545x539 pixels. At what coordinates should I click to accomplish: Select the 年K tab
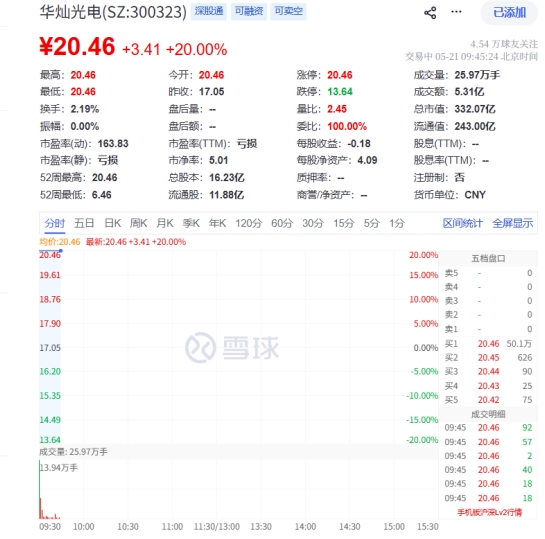click(x=218, y=223)
